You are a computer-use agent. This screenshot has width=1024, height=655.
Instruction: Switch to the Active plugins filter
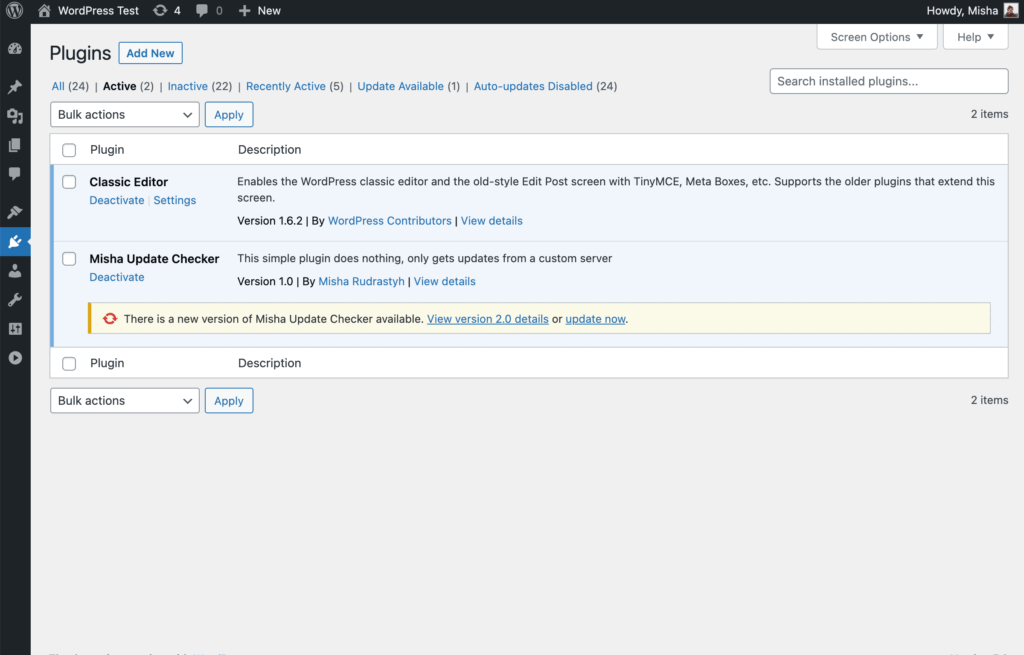(x=120, y=86)
